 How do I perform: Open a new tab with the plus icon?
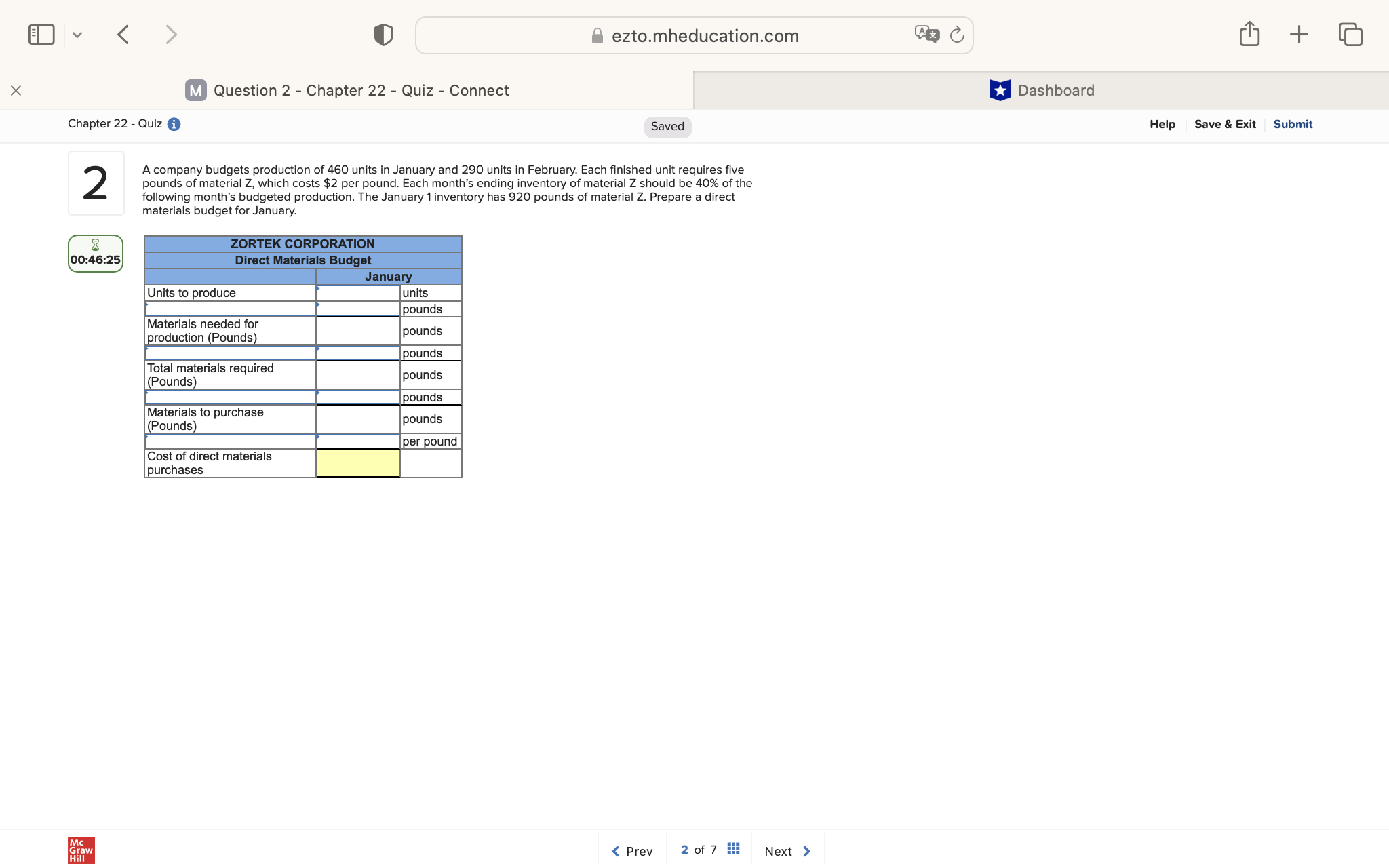click(x=1299, y=33)
